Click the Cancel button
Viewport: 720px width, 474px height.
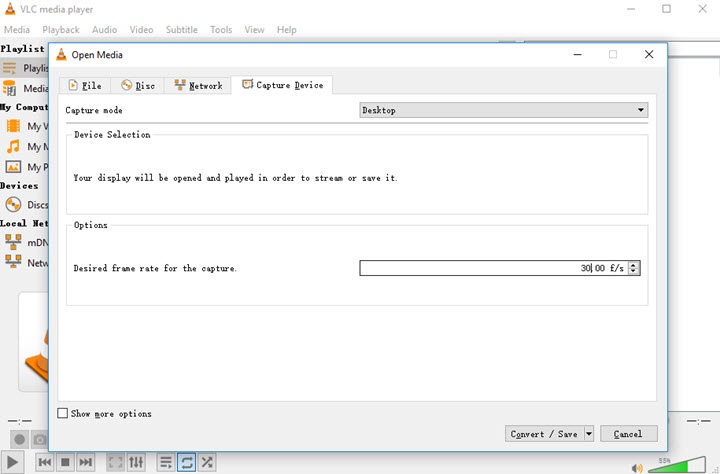point(628,434)
